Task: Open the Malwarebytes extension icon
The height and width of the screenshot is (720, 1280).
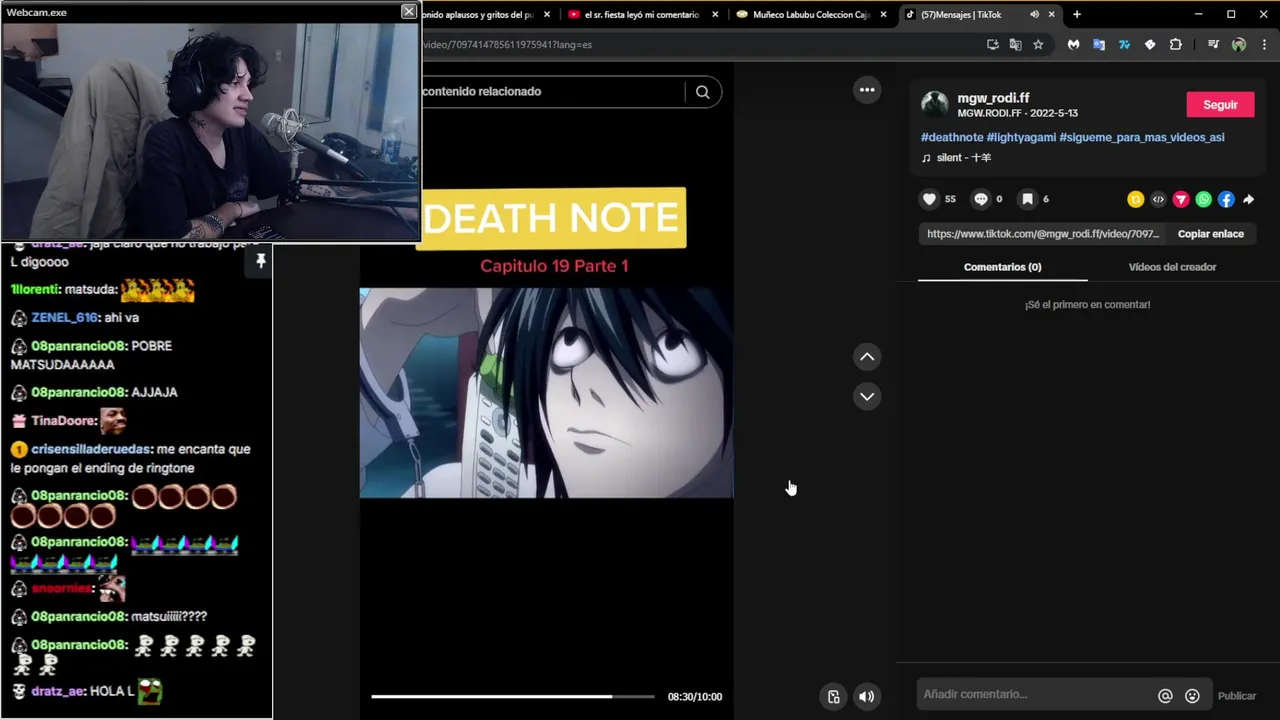Action: (1073, 44)
